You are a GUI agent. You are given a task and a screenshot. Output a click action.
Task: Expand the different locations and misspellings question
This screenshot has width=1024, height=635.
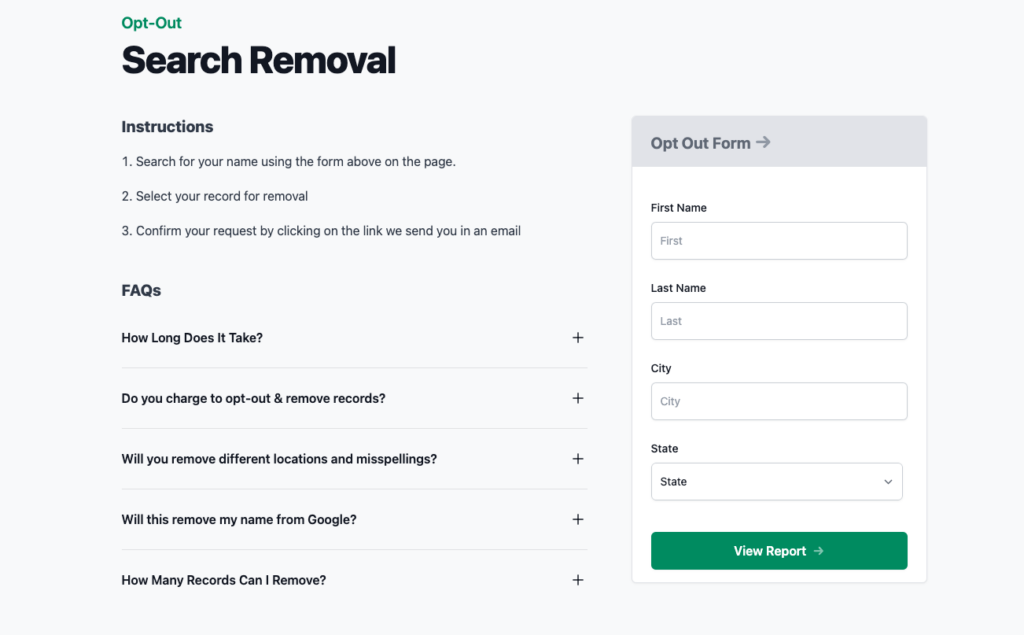click(x=278, y=458)
